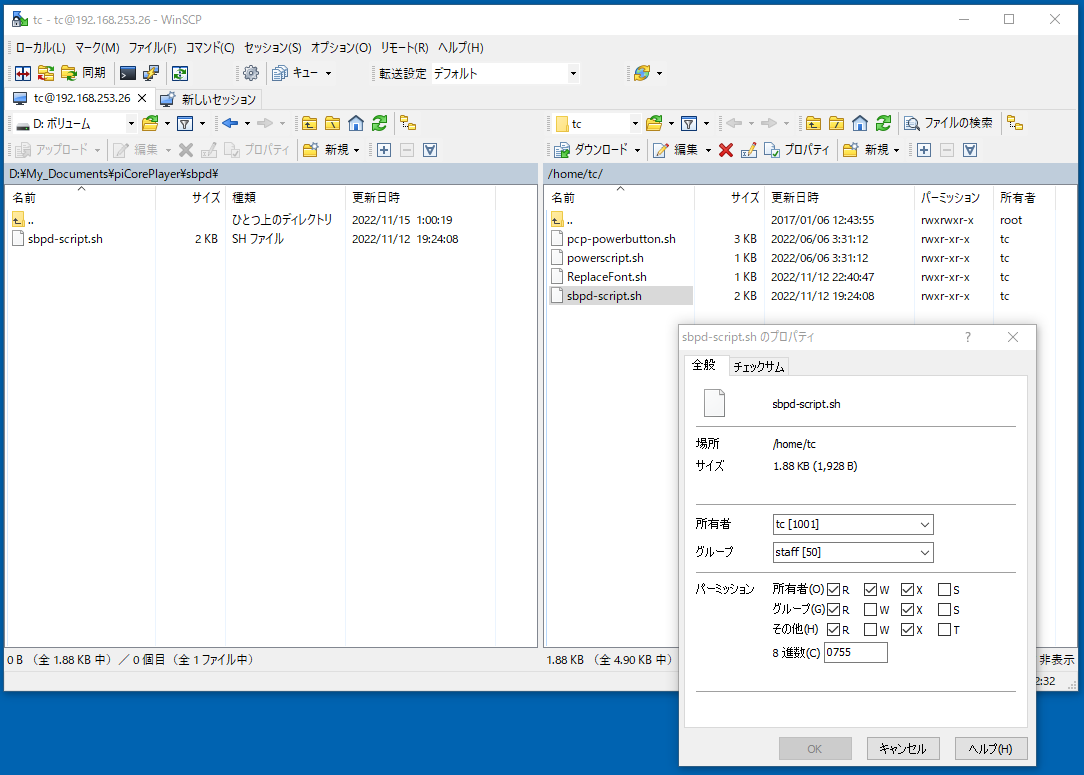Toggle owner W permission checkbox
1084x775 pixels.
(x=870, y=590)
